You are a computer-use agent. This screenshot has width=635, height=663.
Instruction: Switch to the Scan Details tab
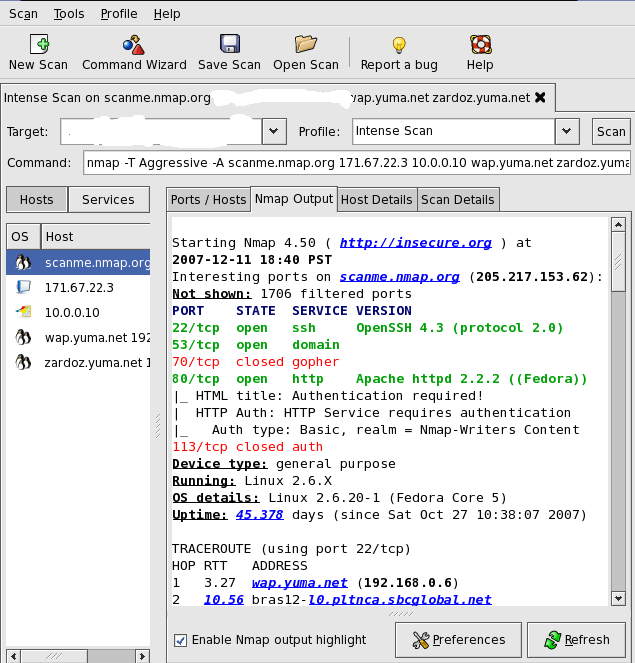coord(458,200)
